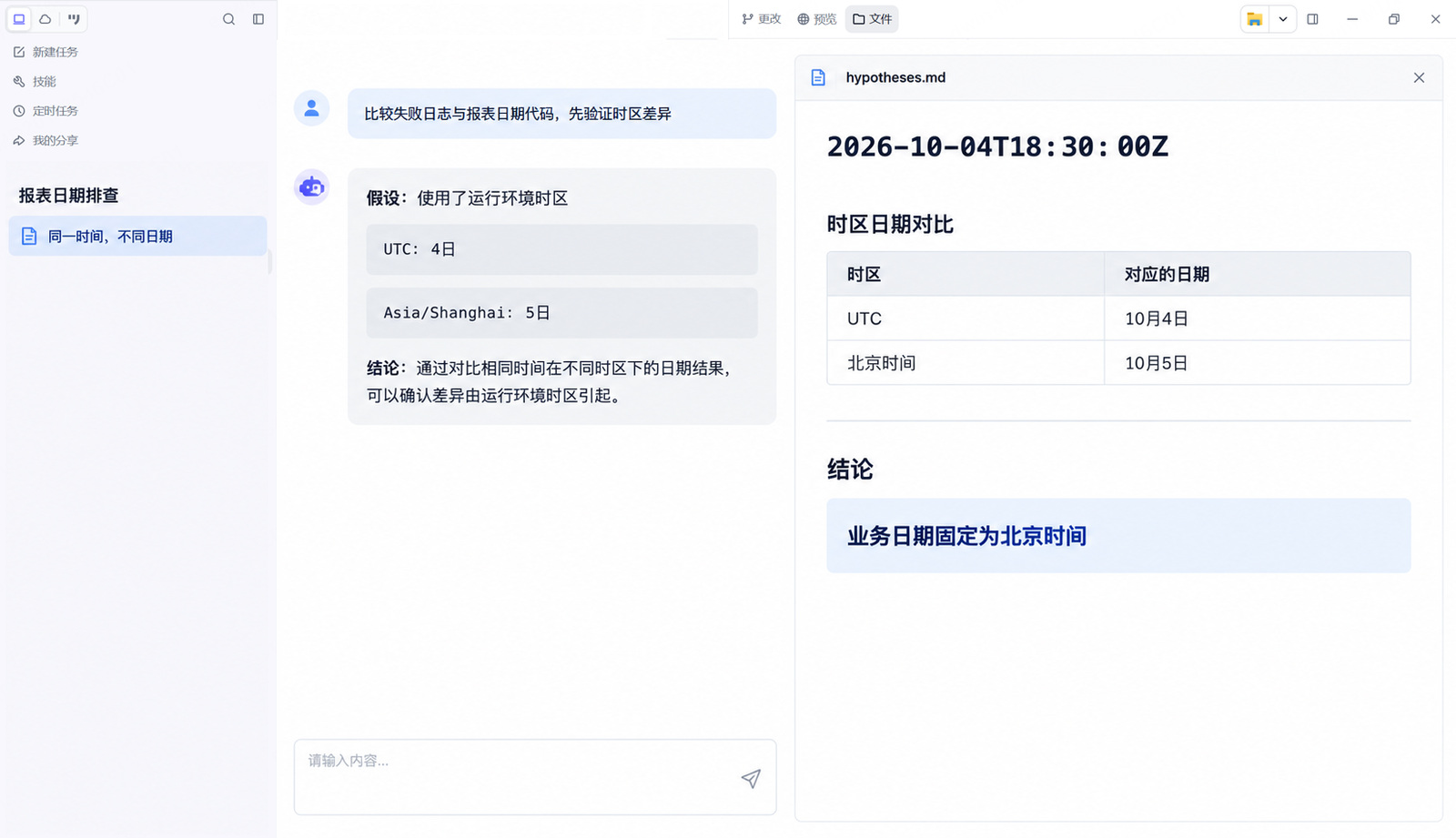Viewport: 1456px width, 838px height.
Task: Open the search icon in the sidebar
Action: (229, 19)
